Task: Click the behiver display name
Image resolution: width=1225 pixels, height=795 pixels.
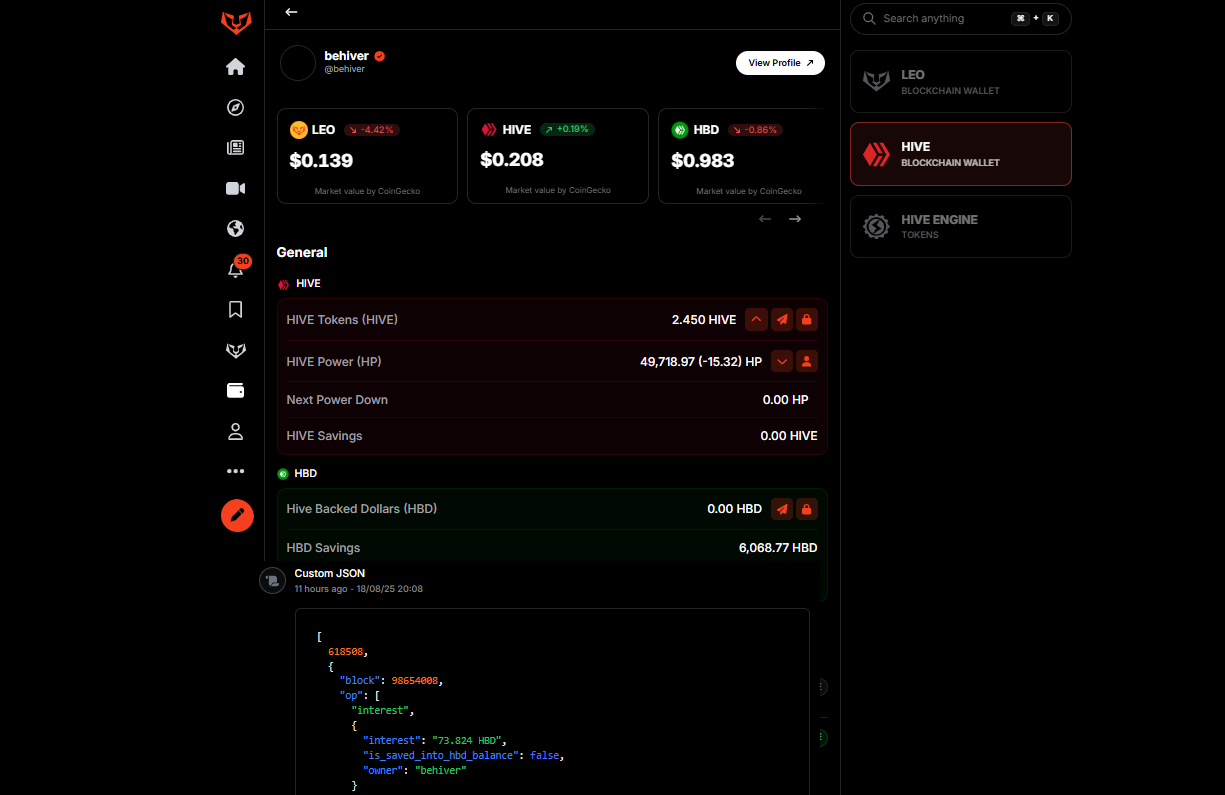Action: [347, 56]
